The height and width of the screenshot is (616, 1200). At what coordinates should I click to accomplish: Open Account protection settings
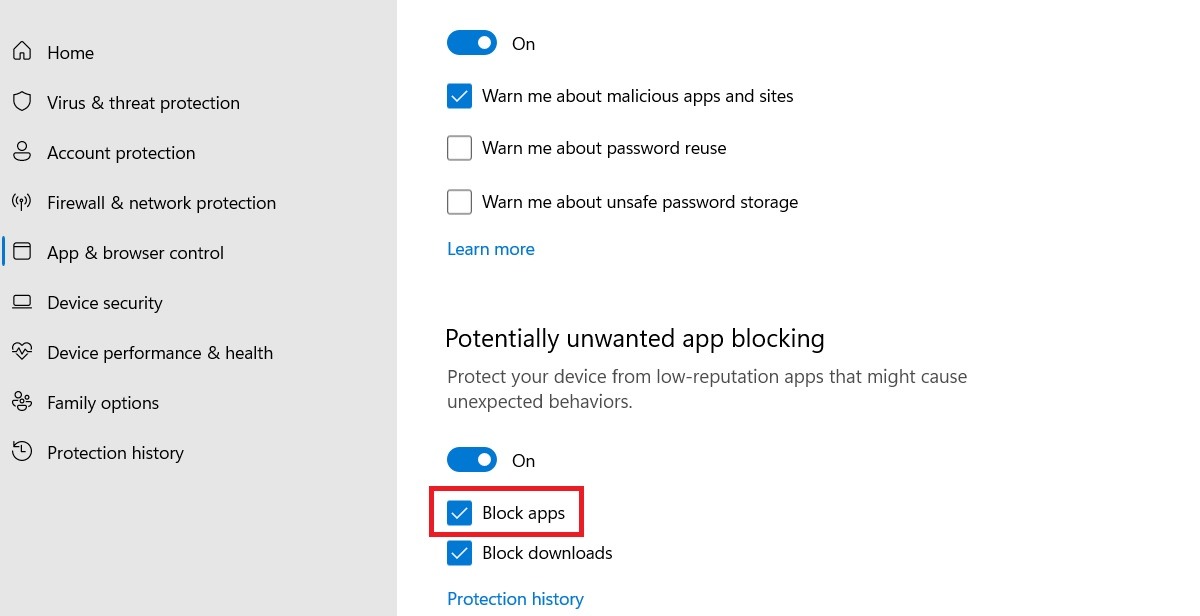pos(121,152)
